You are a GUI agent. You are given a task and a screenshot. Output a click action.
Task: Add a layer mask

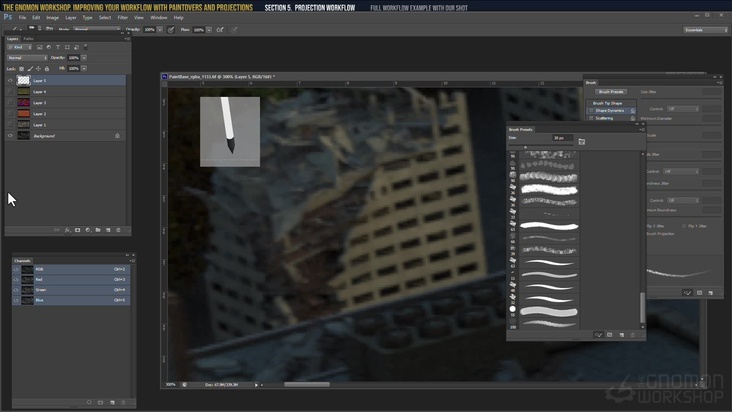coord(77,230)
